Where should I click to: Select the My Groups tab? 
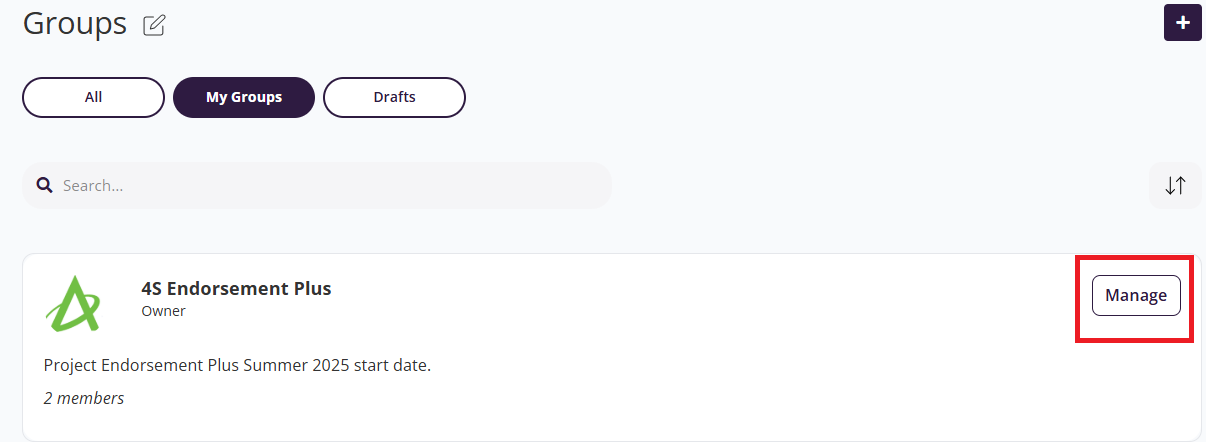click(x=244, y=98)
